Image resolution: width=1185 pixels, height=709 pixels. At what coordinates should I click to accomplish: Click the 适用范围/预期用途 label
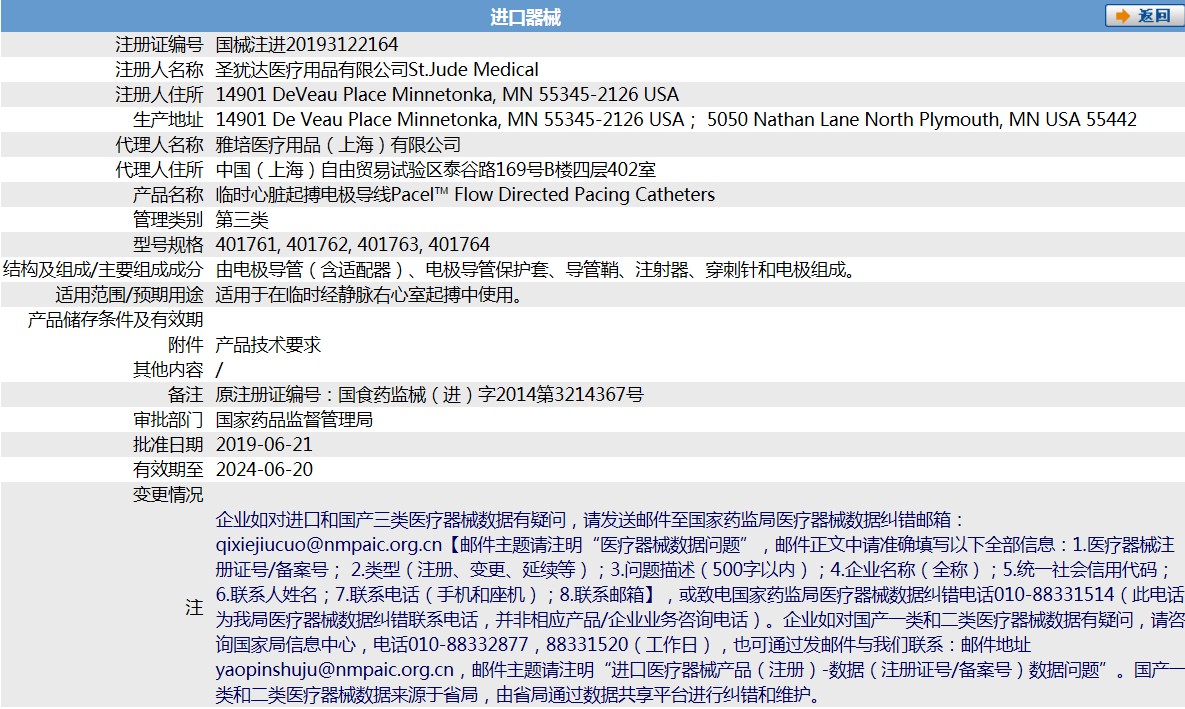tap(129, 294)
